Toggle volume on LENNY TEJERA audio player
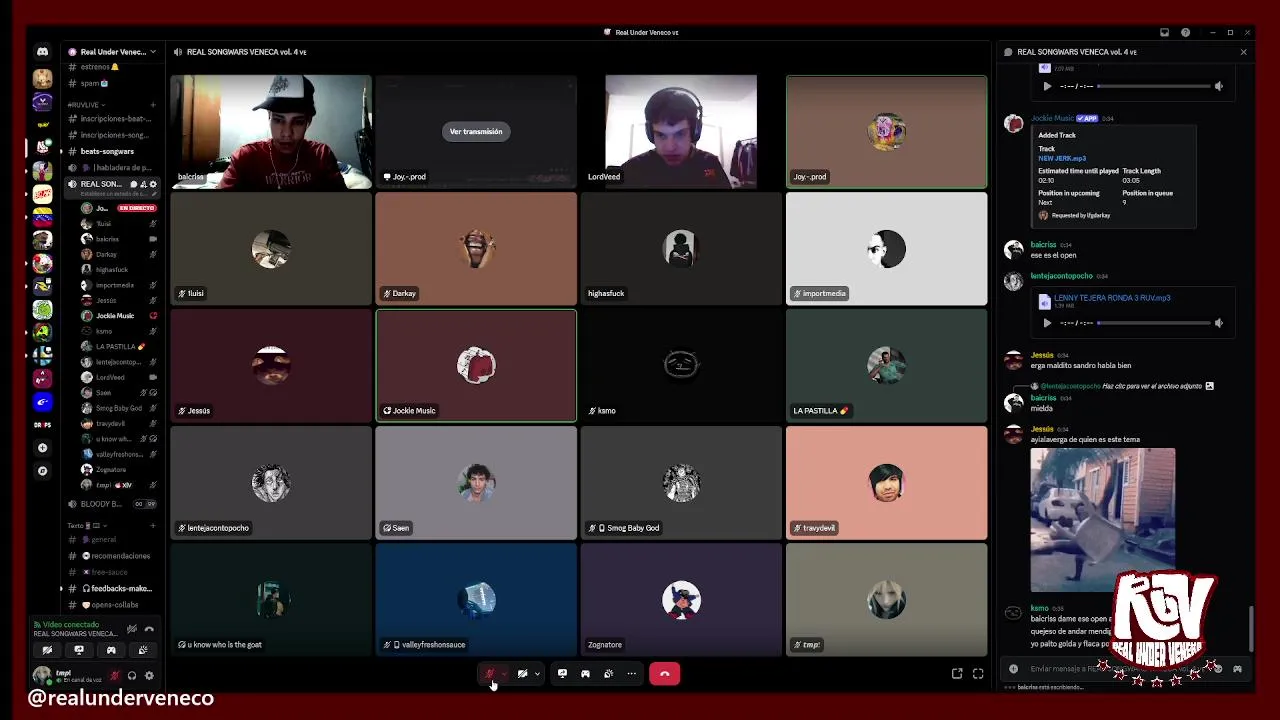 click(x=1218, y=323)
